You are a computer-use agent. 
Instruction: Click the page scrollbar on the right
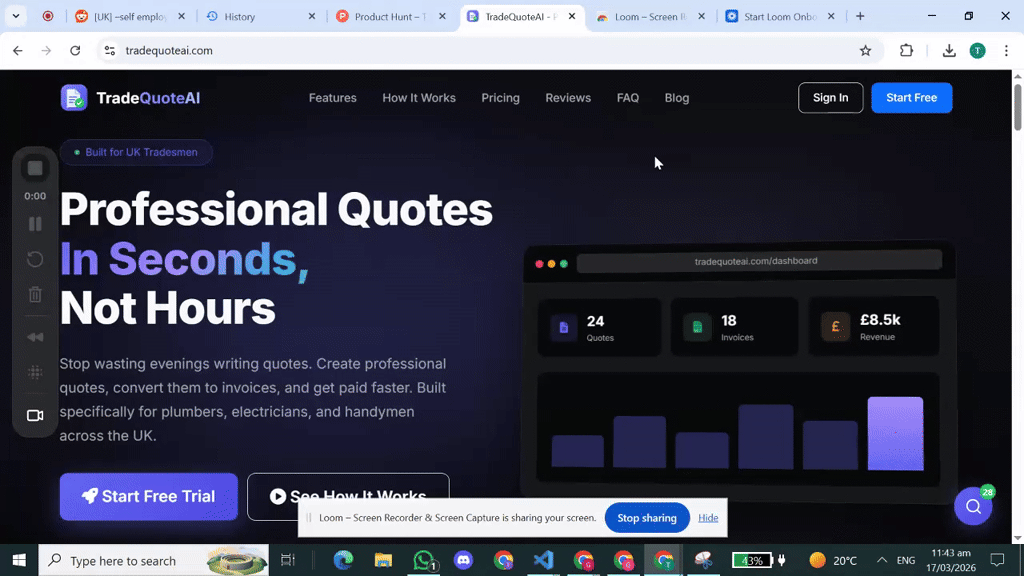[x=1016, y=105]
